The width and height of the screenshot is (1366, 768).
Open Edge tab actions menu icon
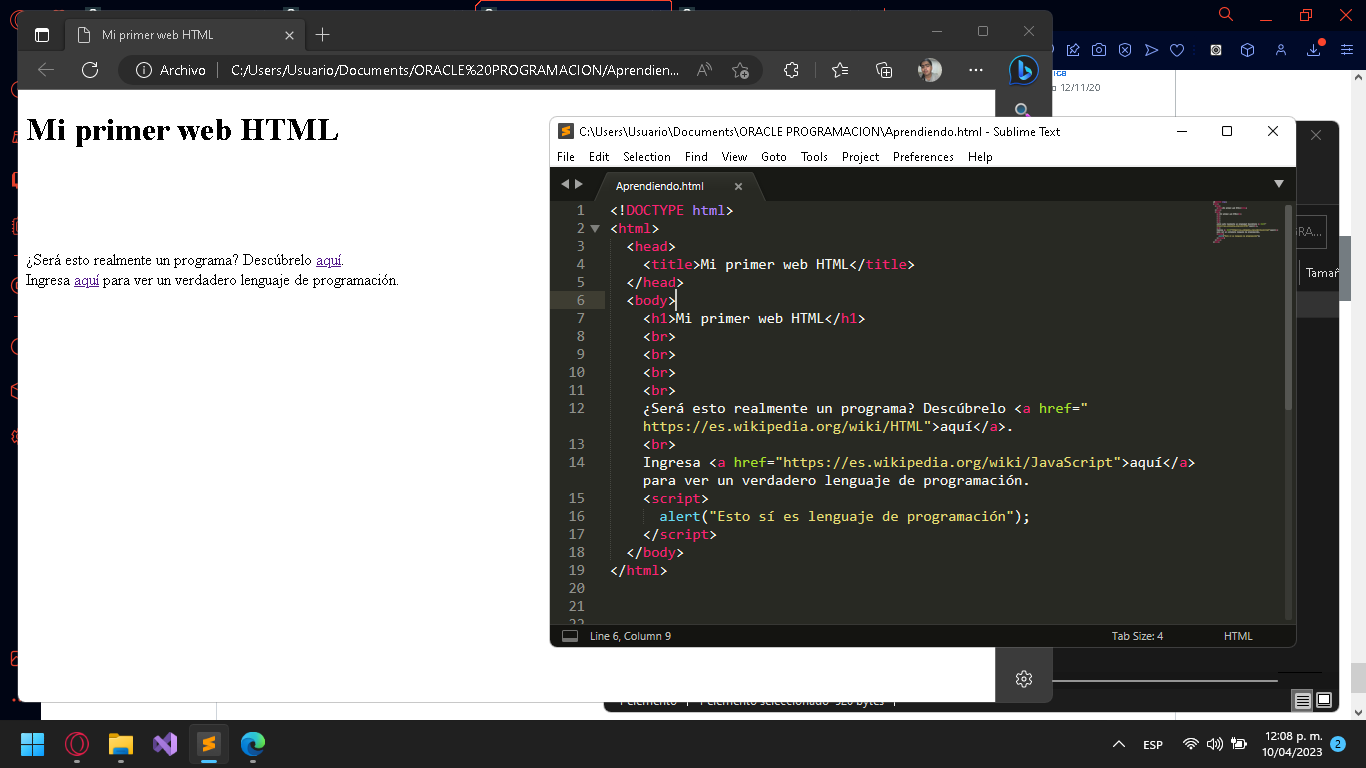(x=41, y=35)
